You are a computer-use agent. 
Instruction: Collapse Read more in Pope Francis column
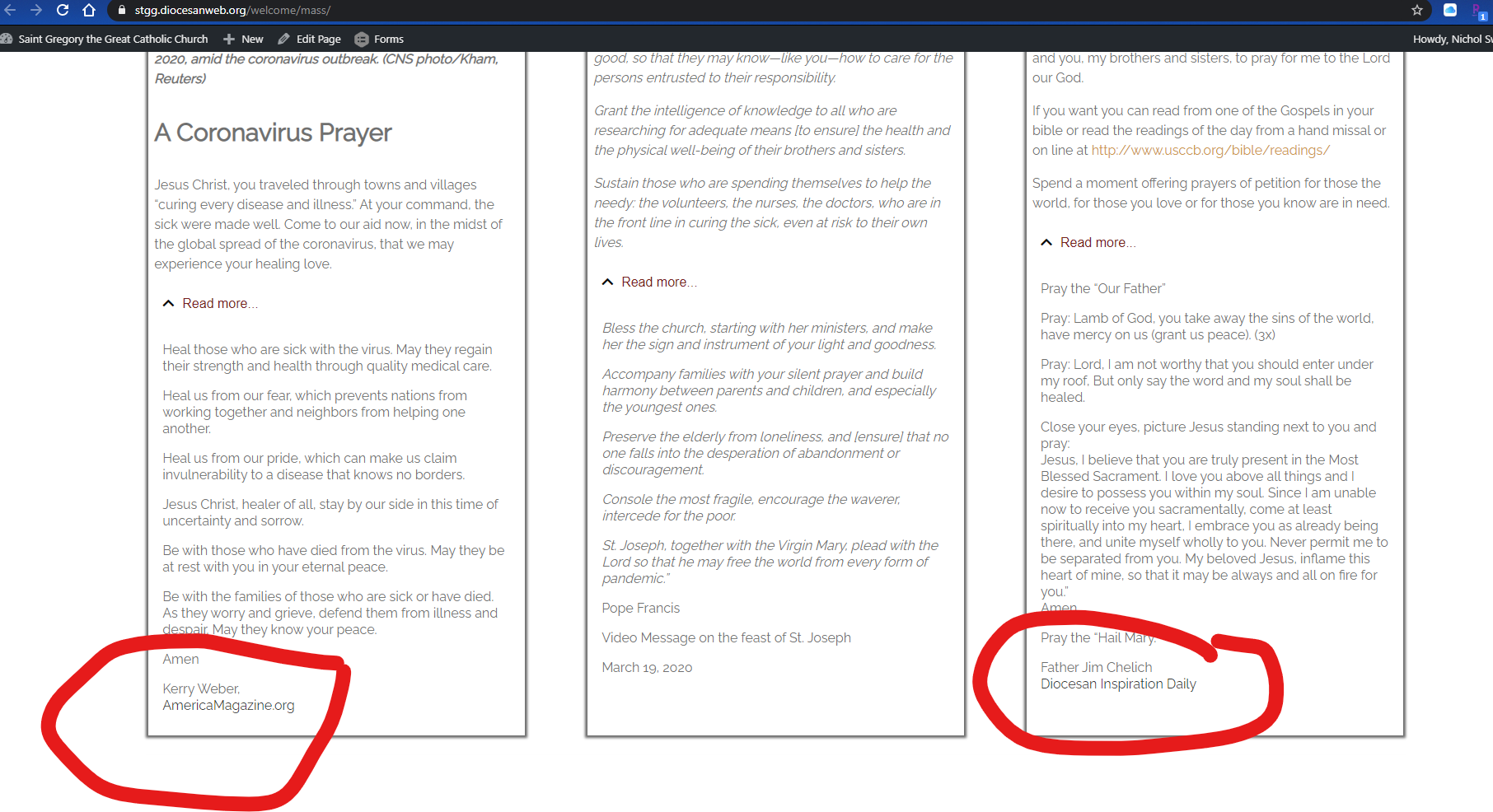click(x=650, y=282)
